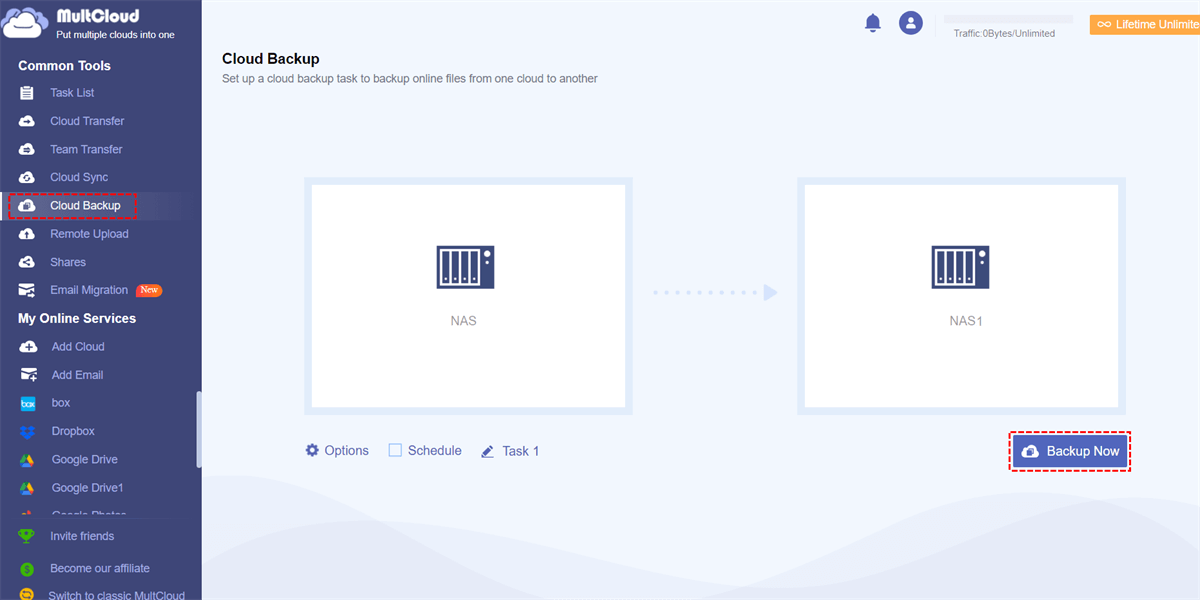1200x600 pixels.
Task: Click the Remote Upload icon
Action: click(28, 234)
